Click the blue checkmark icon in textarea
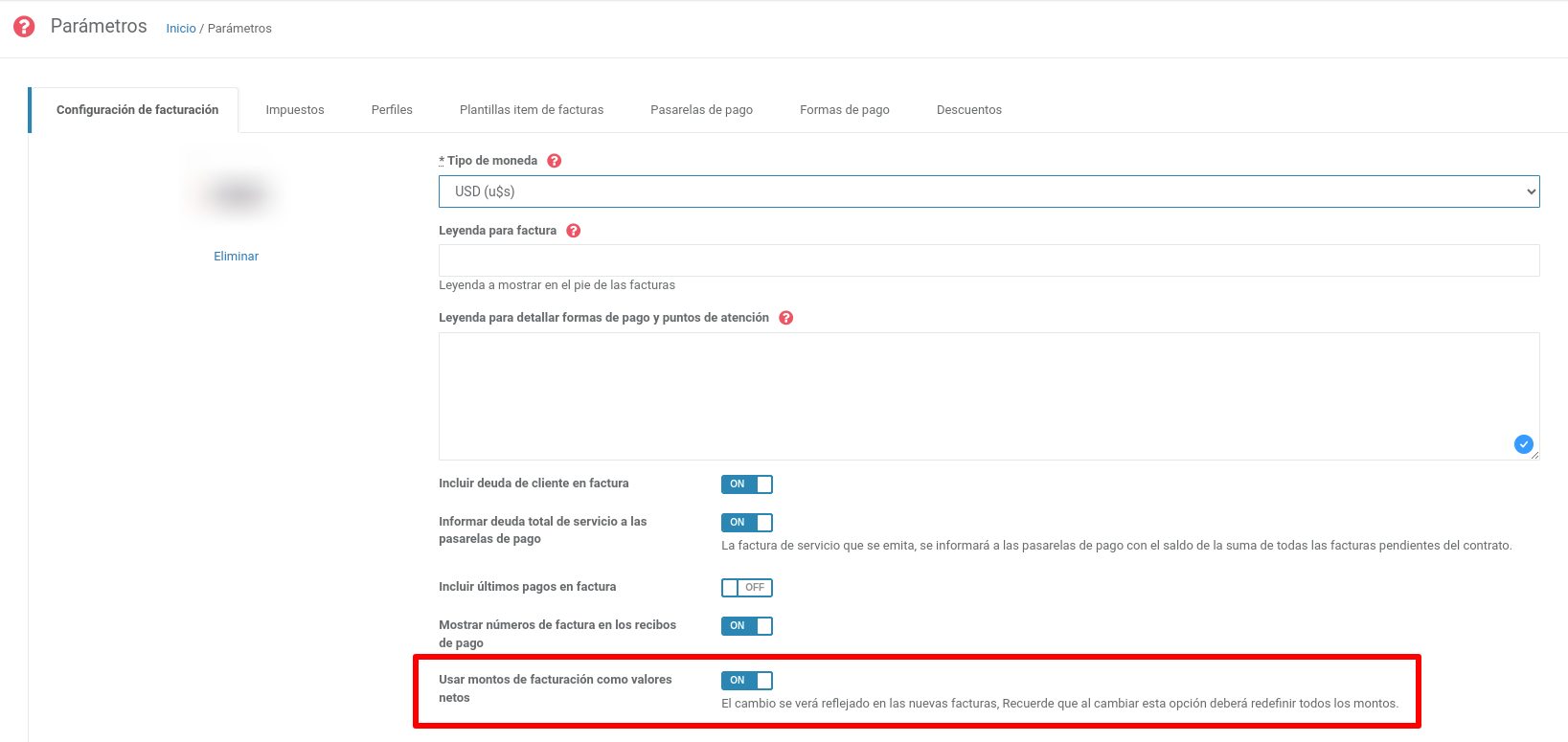Screen dimensions: 1568x742 (x=1523, y=444)
